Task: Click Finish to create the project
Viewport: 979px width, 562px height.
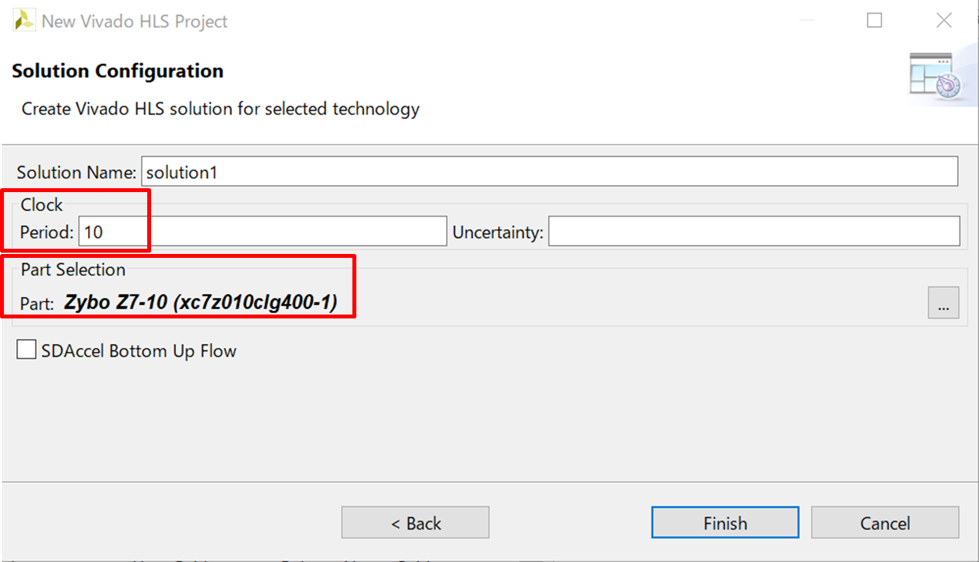Action: [725, 523]
